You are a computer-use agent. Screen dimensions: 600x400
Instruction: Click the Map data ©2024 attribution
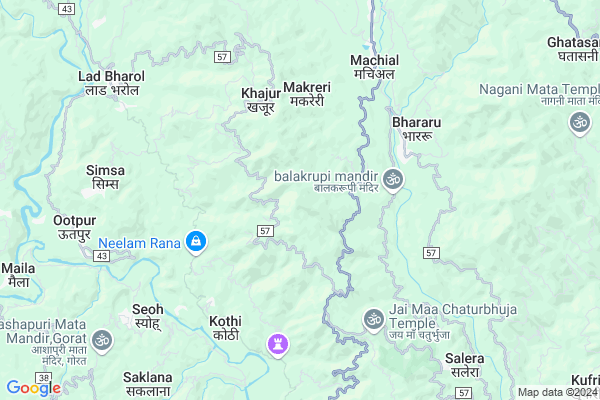[x=558, y=392]
